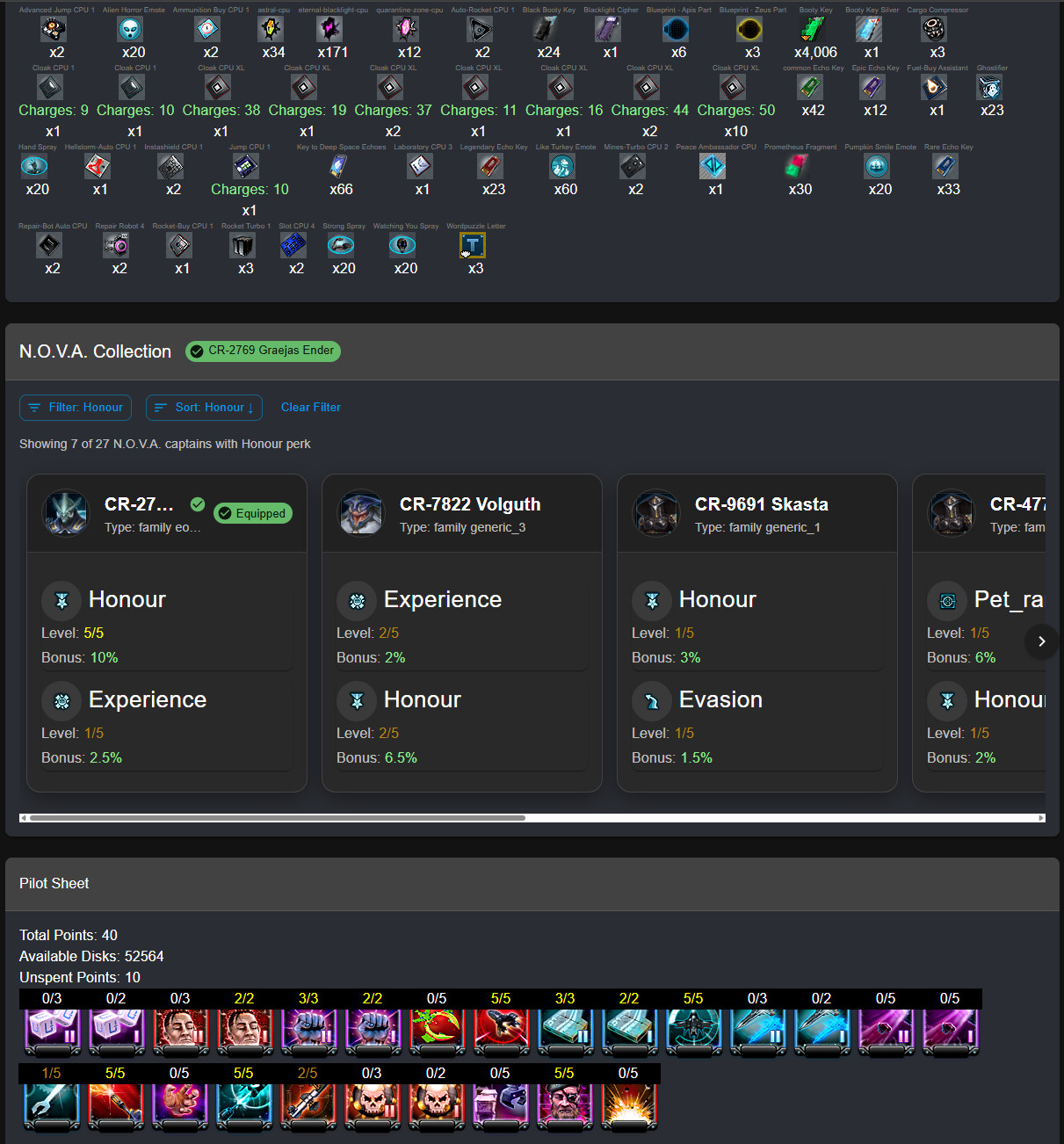
Task: Click the Key to Deep Space Echoes icon
Action: (x=338, y=167)
